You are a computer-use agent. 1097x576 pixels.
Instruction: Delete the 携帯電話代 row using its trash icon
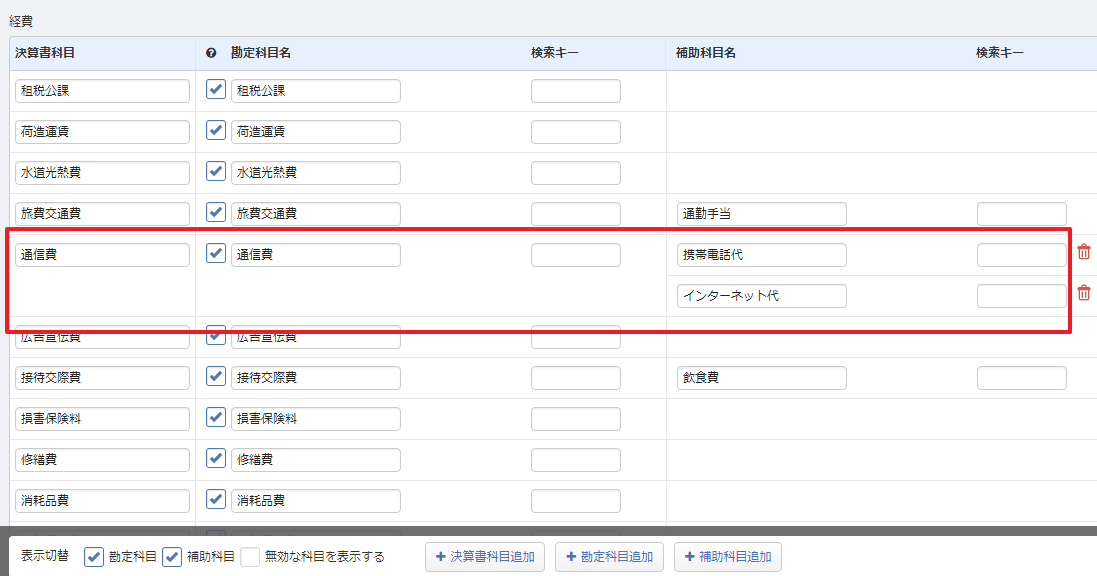pos(1083,253)
